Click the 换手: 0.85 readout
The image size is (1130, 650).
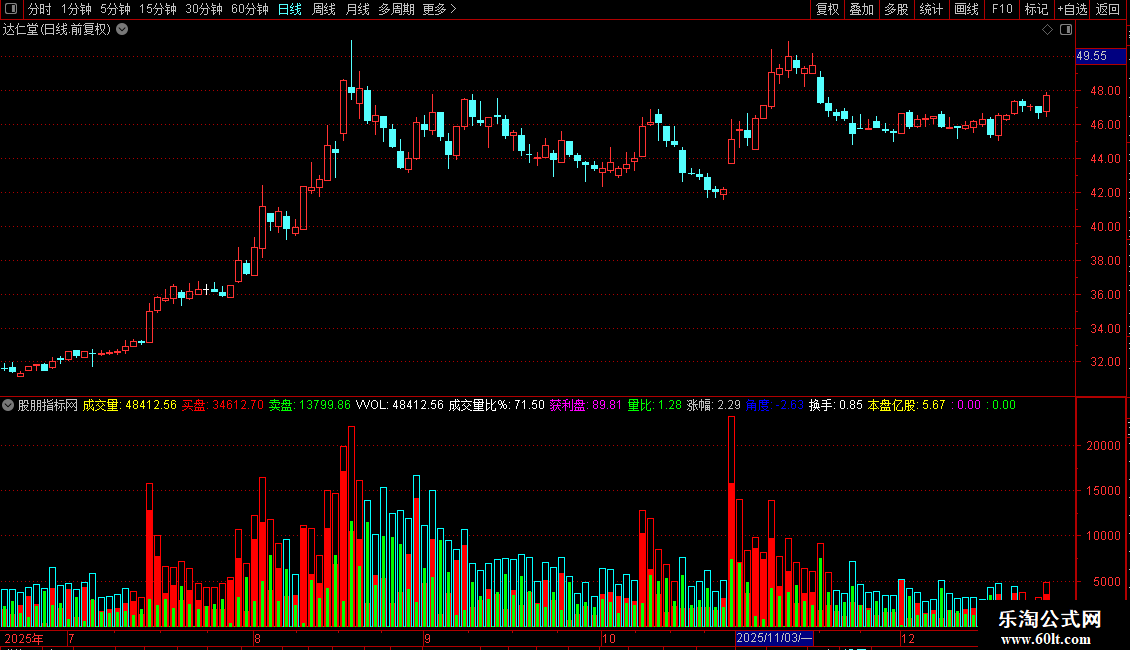click(836, 405)
